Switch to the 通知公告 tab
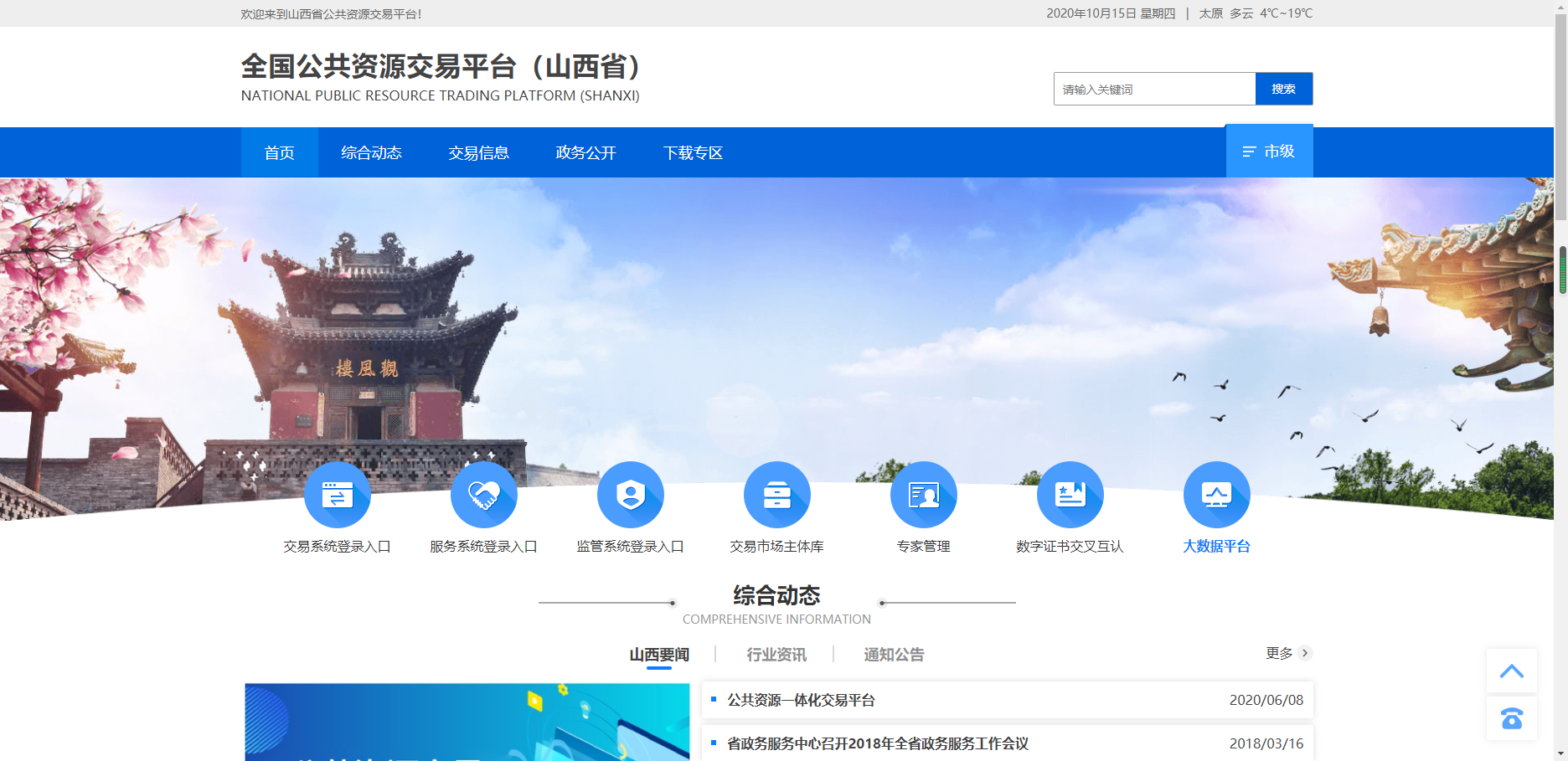 [x=894, y=655]
